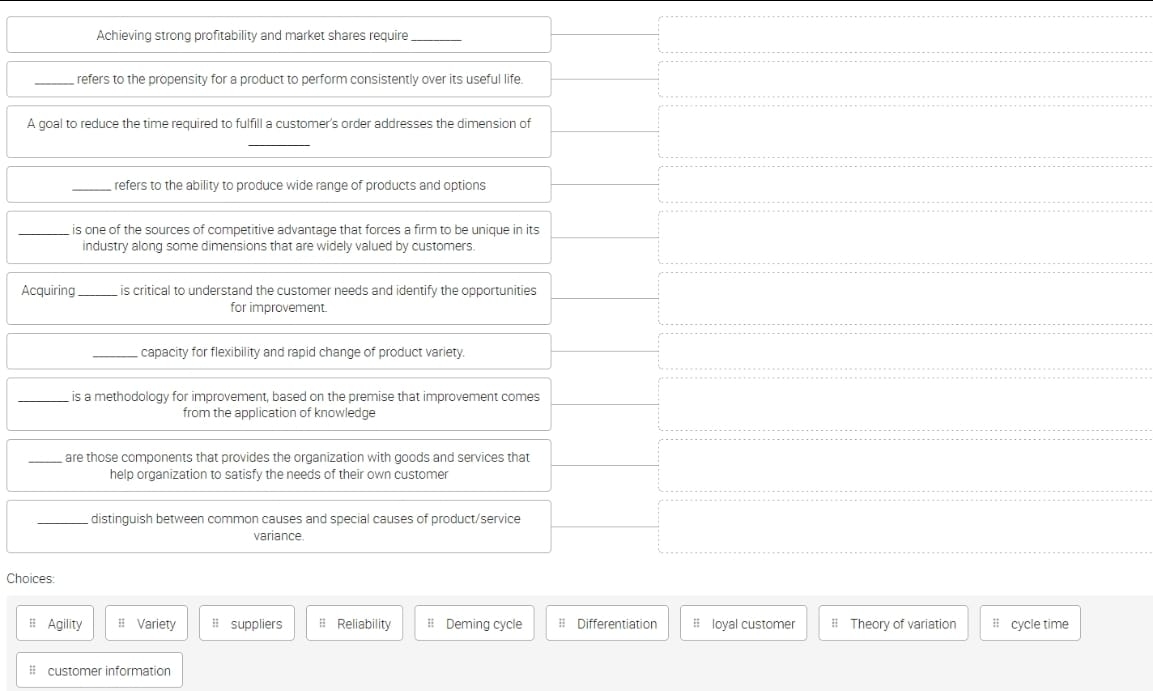Screen dimensions: 1153x691
Task: Select the "cycle time" choice label
Action: 1039,624
